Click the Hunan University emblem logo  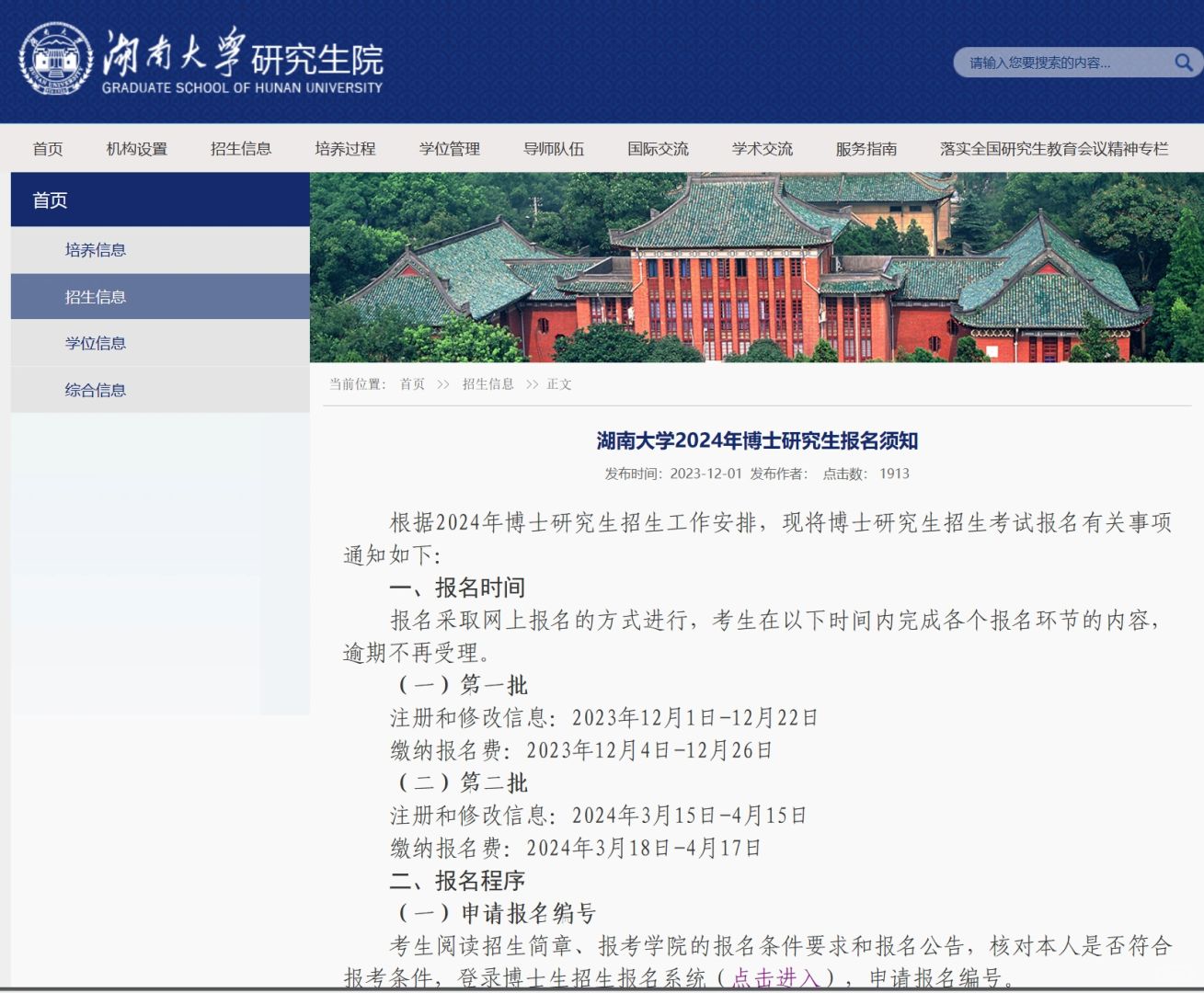(x=56, y=59)
